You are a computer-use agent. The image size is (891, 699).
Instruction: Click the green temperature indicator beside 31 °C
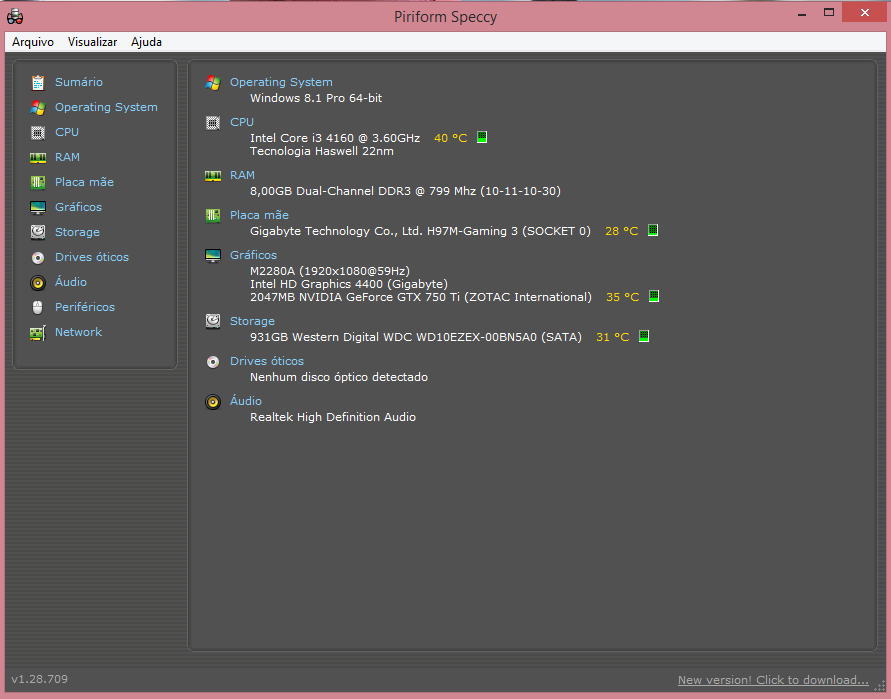pyautogui.click(x=644, y=336)
